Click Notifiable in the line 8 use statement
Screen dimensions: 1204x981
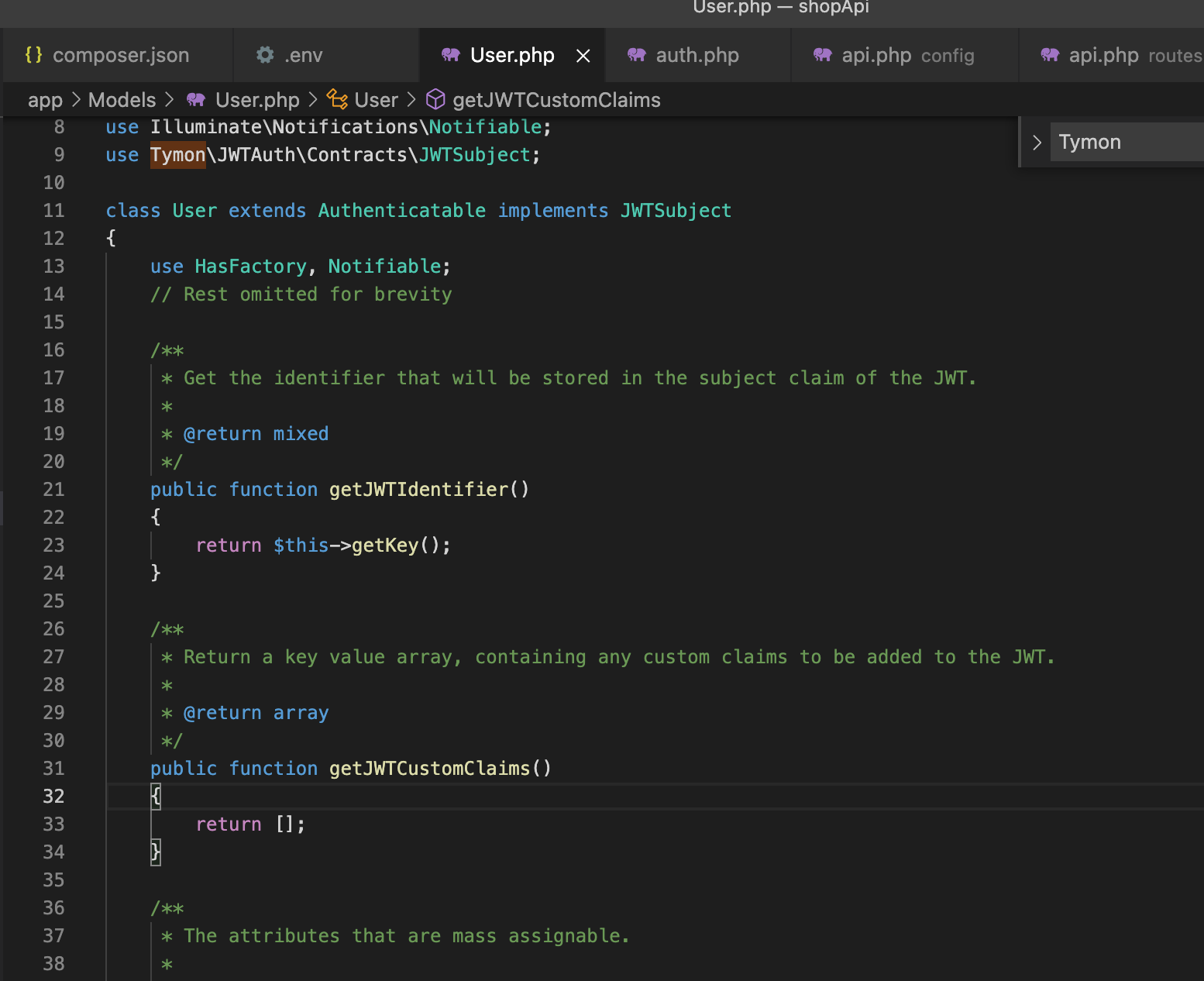click(x=486, y=126)
